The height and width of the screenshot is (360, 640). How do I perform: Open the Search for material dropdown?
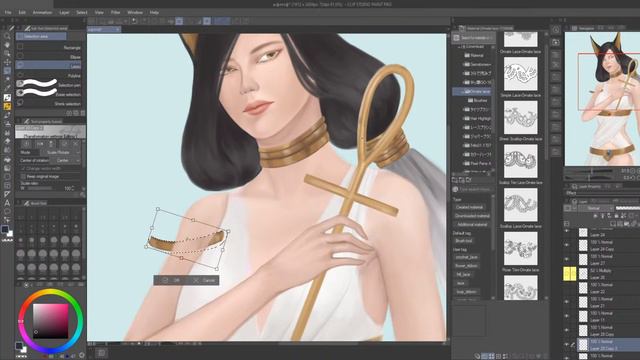point(473,38)
